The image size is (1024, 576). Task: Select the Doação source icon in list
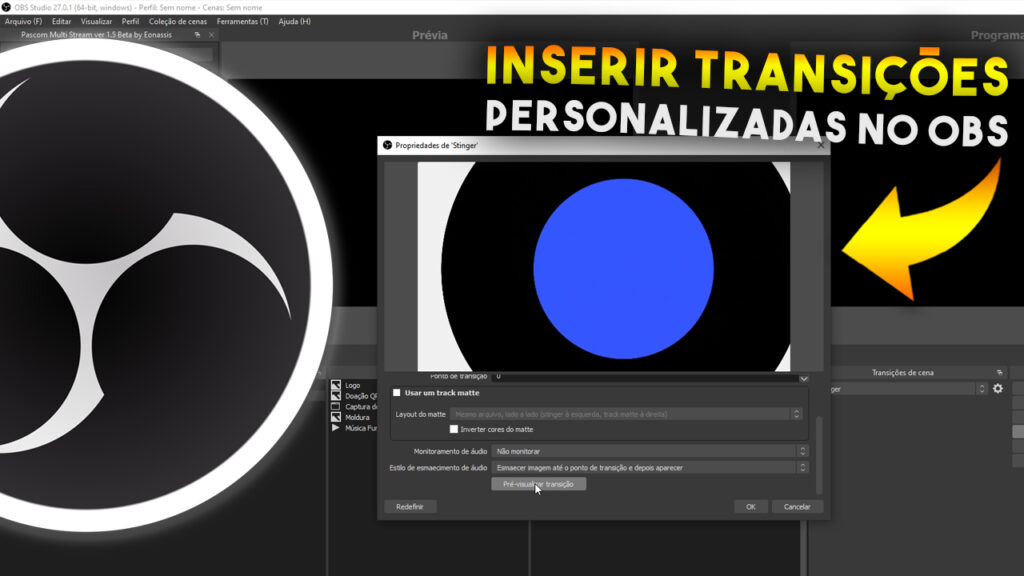point(336,396)
